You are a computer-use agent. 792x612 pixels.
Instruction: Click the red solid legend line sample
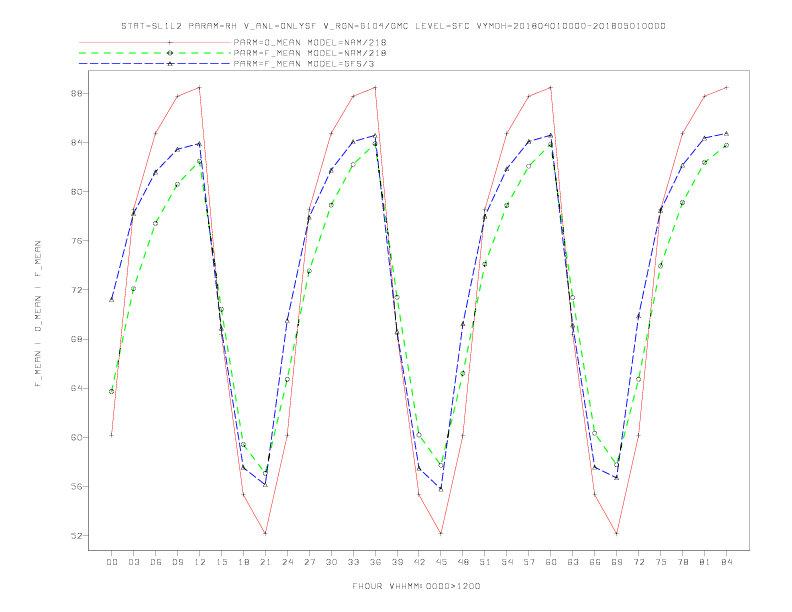(155, 42)
